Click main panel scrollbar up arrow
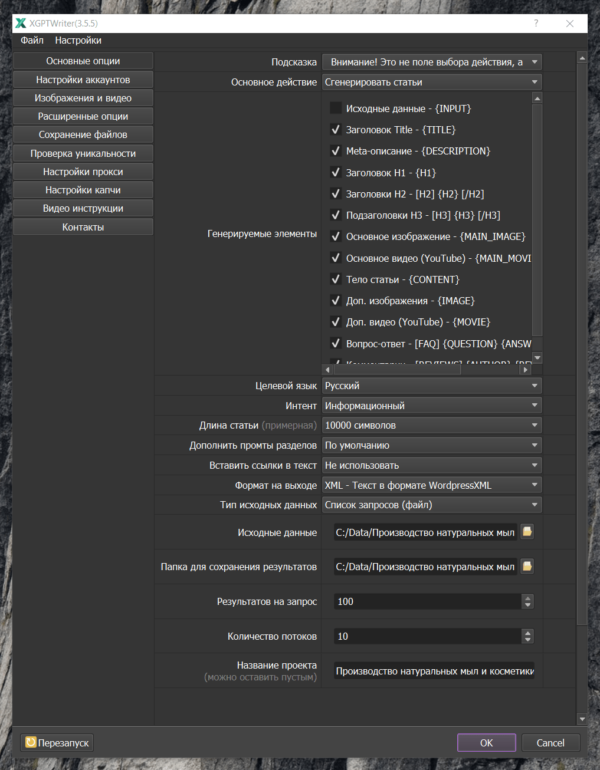Image resolution: width=600 pixels, height=770 pixels. pos(582,58)
